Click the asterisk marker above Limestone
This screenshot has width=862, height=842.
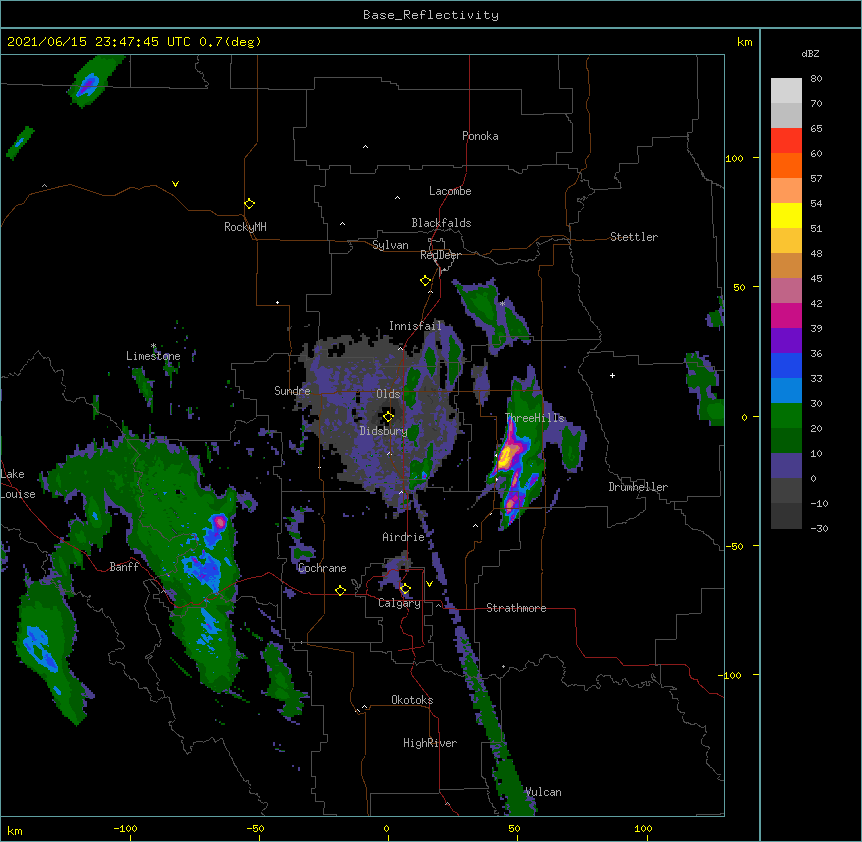[153, 346]
